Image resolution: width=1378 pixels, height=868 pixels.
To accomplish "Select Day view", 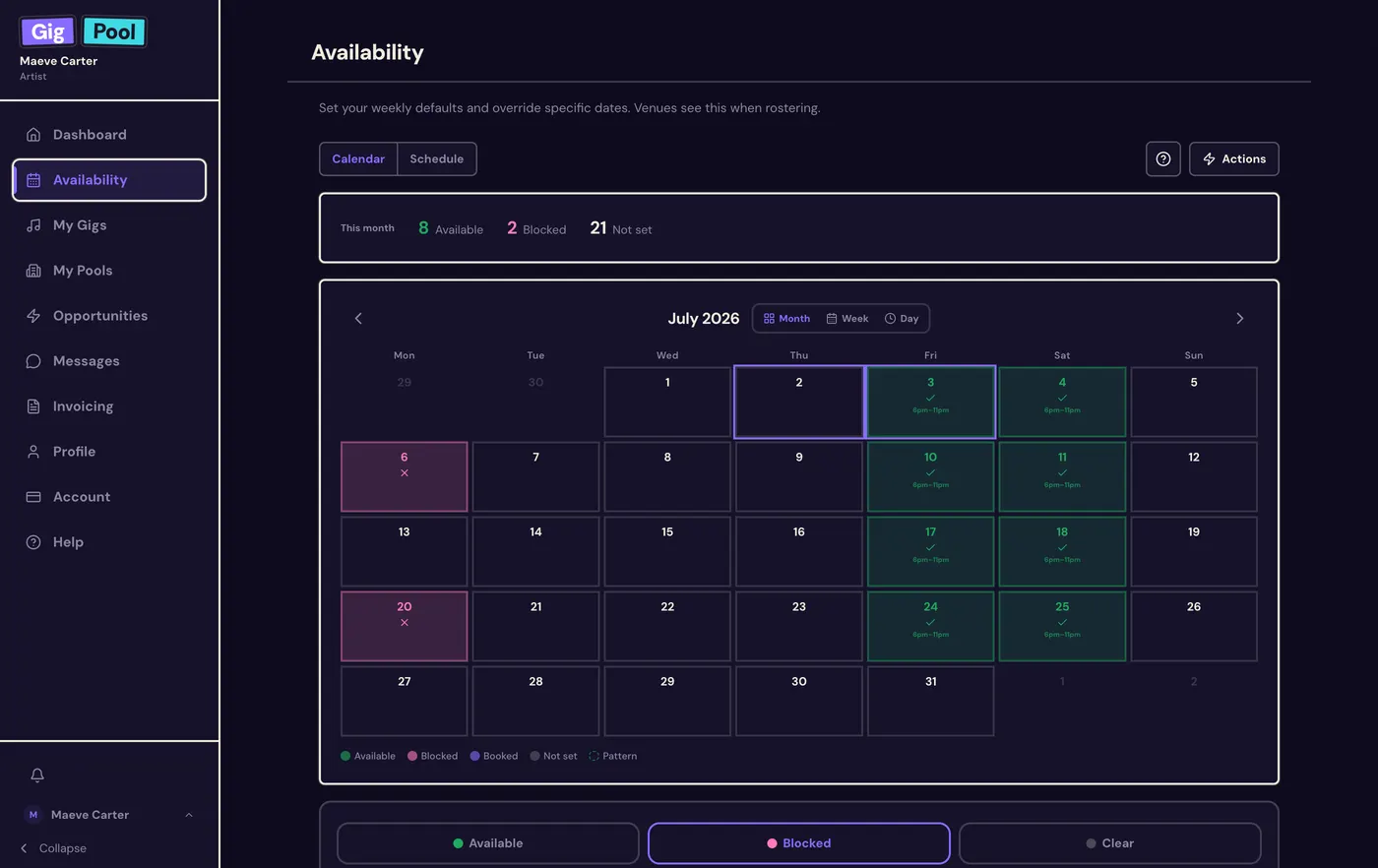I will [x=902, y=319].
